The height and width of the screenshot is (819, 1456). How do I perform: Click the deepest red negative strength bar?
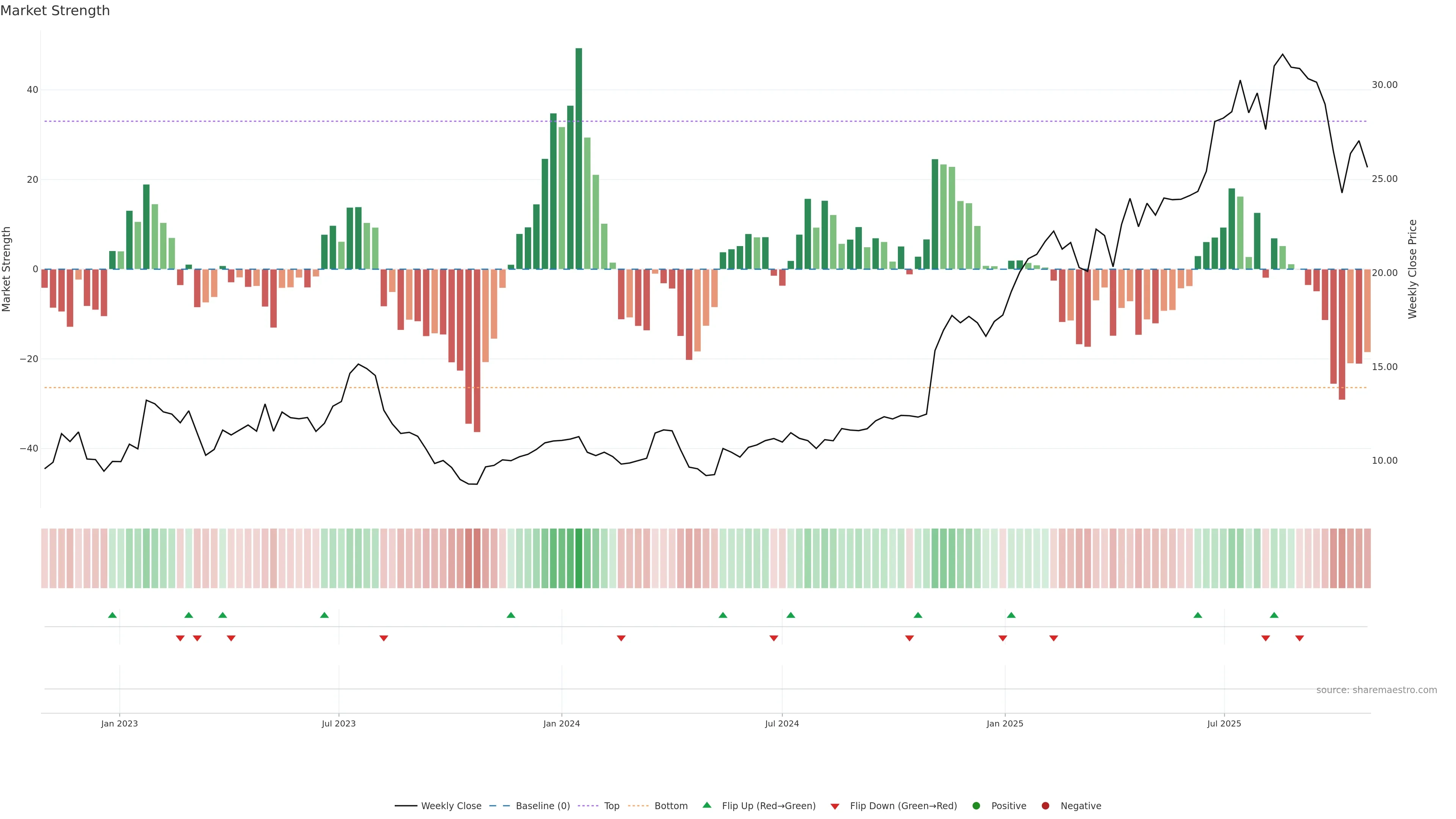477,350
